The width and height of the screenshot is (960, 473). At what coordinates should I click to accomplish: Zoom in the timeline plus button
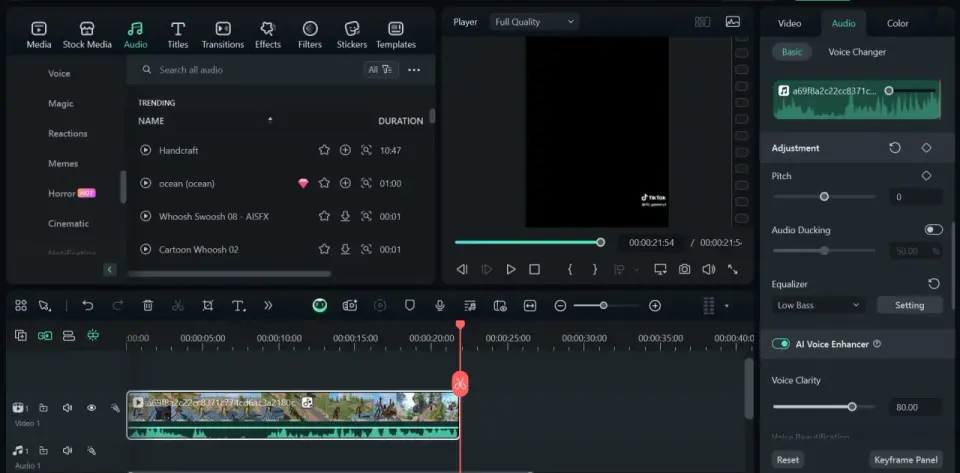pyautogui.click(x=655, y=305)
